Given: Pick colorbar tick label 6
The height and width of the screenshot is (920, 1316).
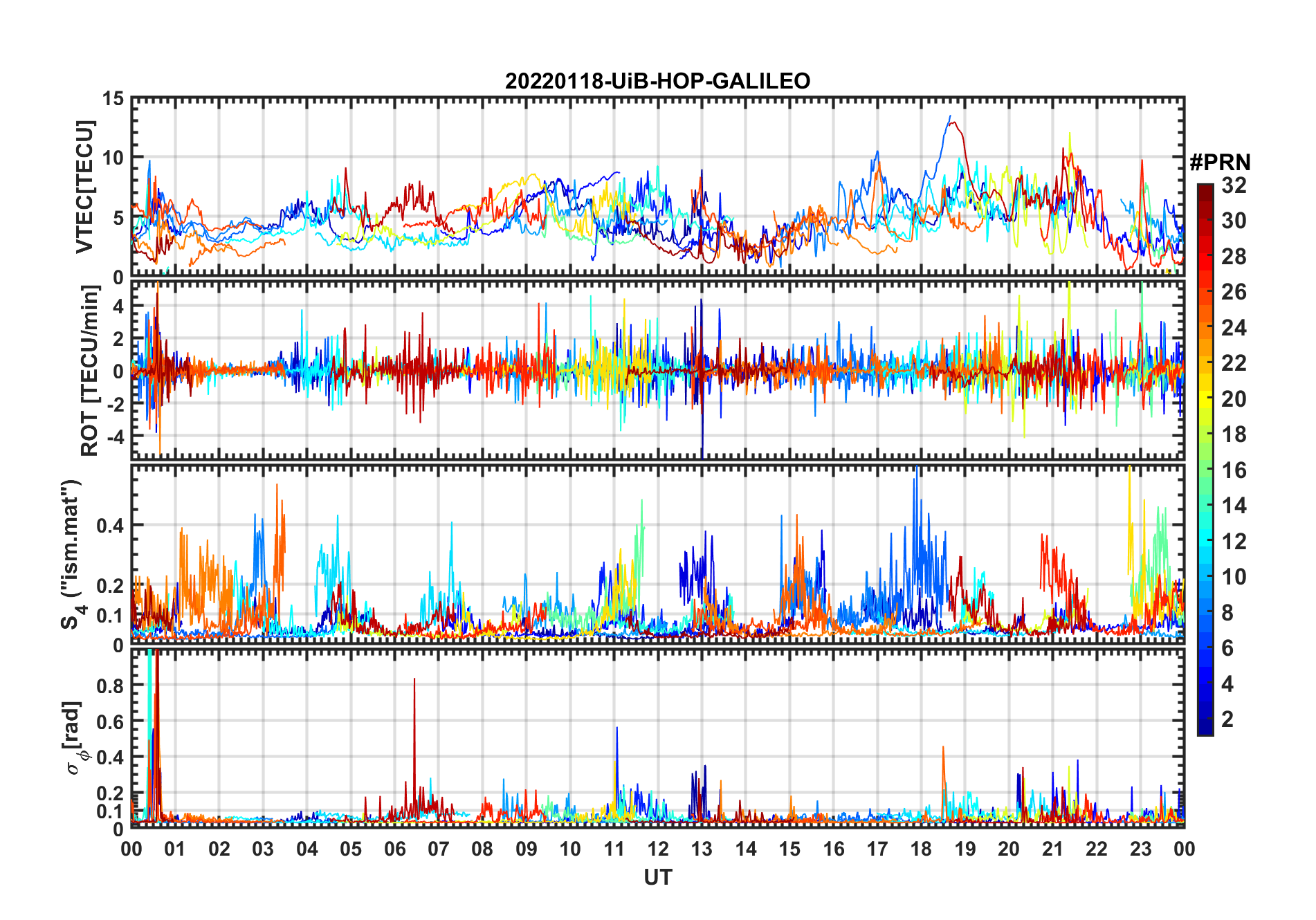Looking at the screenshot, I should point(1227,648).
